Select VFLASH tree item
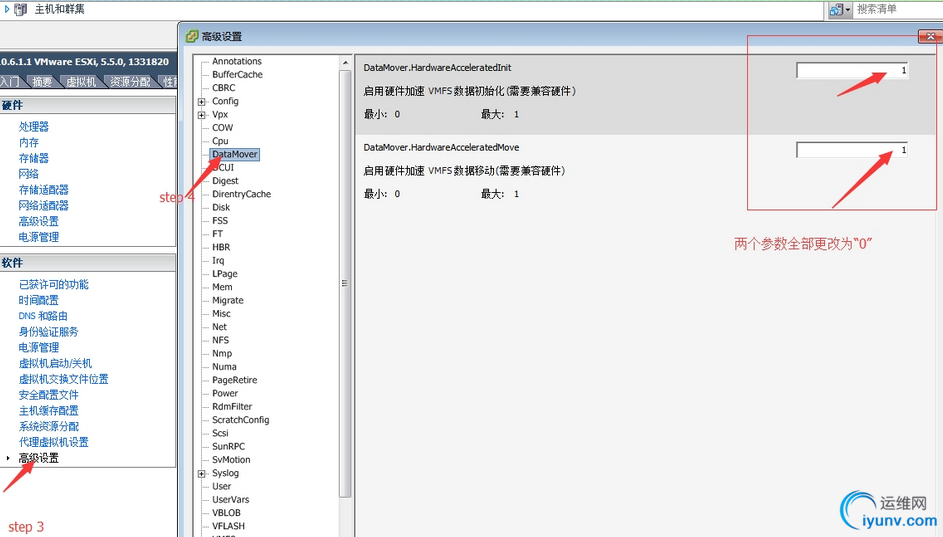The height and width of the screenshot is (537, 943). [228, 526]
